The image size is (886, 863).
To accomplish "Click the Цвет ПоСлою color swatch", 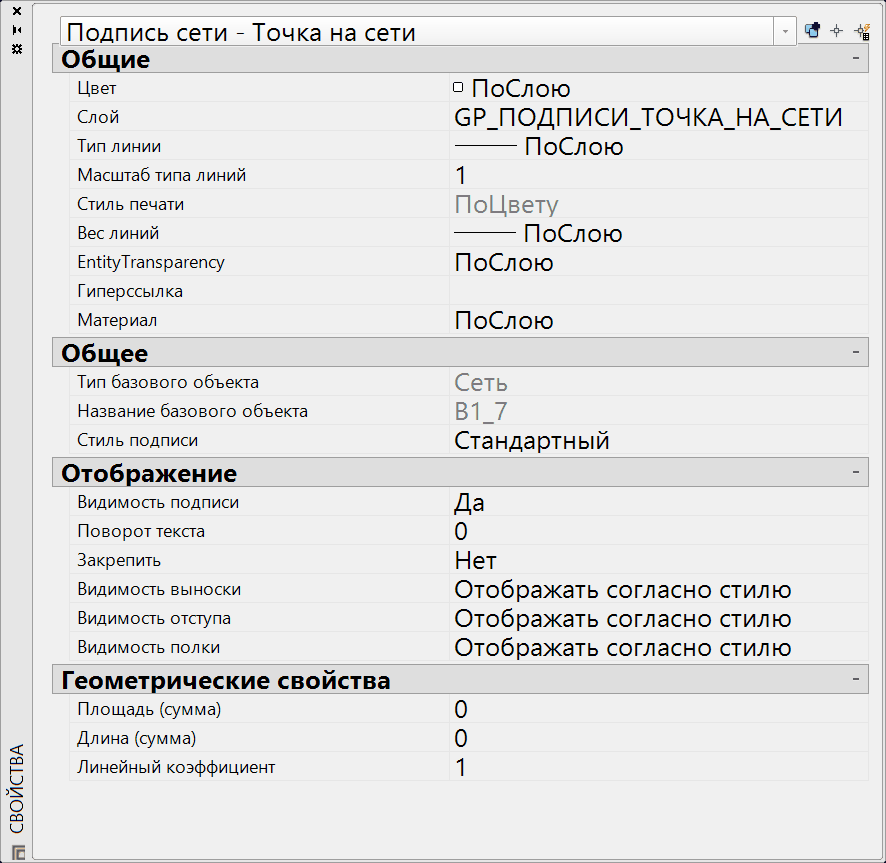I will (x=459, y=88).
